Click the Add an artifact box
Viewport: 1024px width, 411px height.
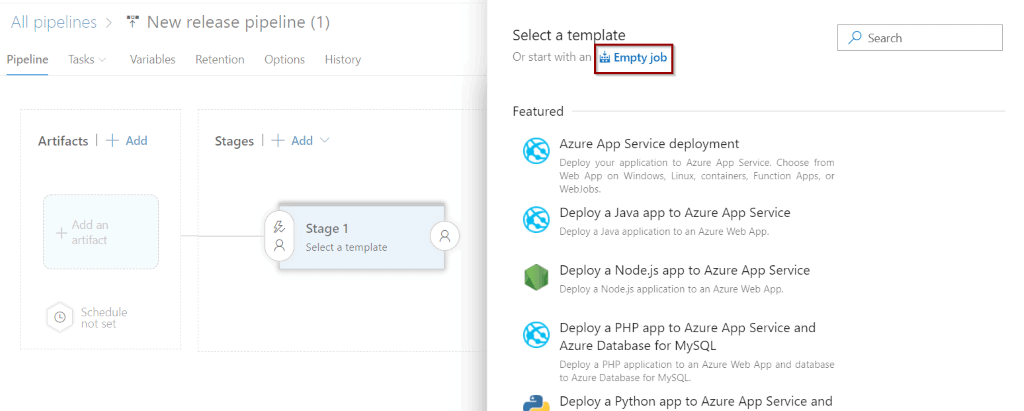click(101, 232)
